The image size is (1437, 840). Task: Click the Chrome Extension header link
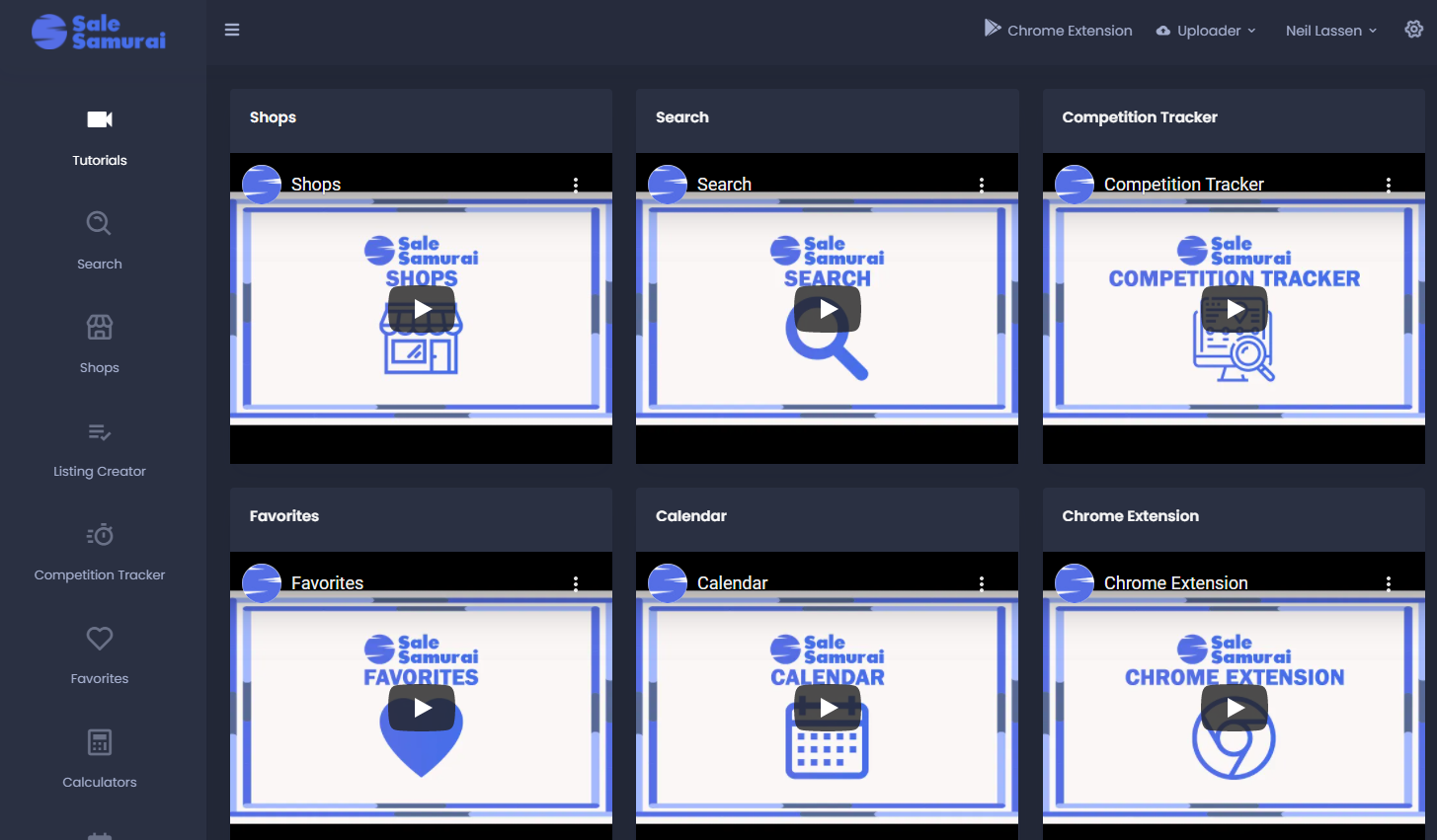[1070, 31]
